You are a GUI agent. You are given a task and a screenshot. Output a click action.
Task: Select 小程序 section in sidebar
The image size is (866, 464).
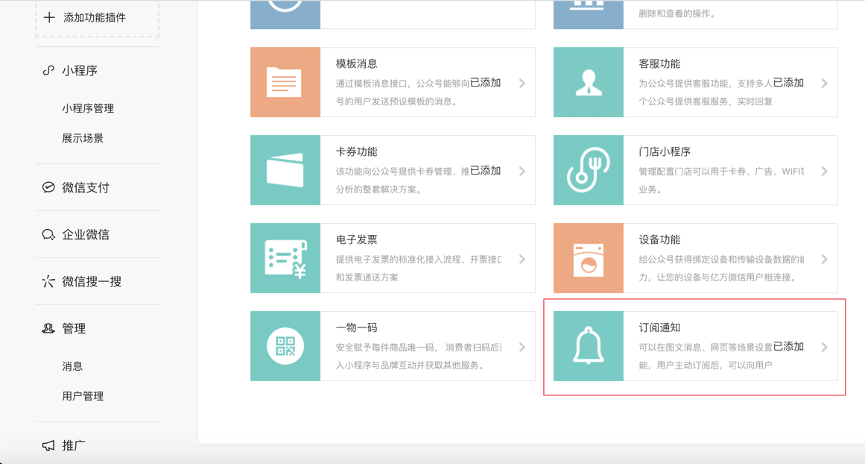pos(80,71)
